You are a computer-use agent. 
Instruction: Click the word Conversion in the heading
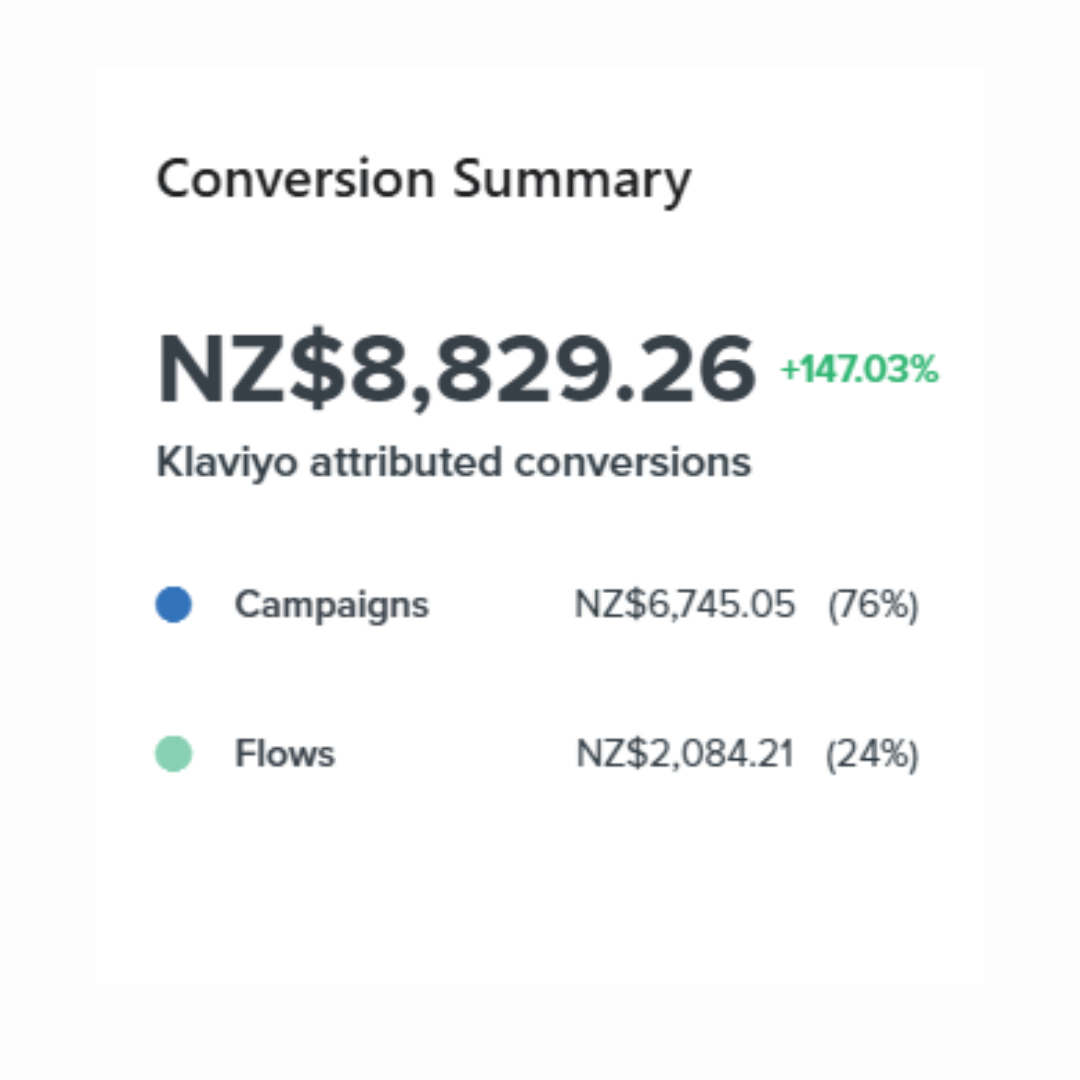(x=296, y=180)
